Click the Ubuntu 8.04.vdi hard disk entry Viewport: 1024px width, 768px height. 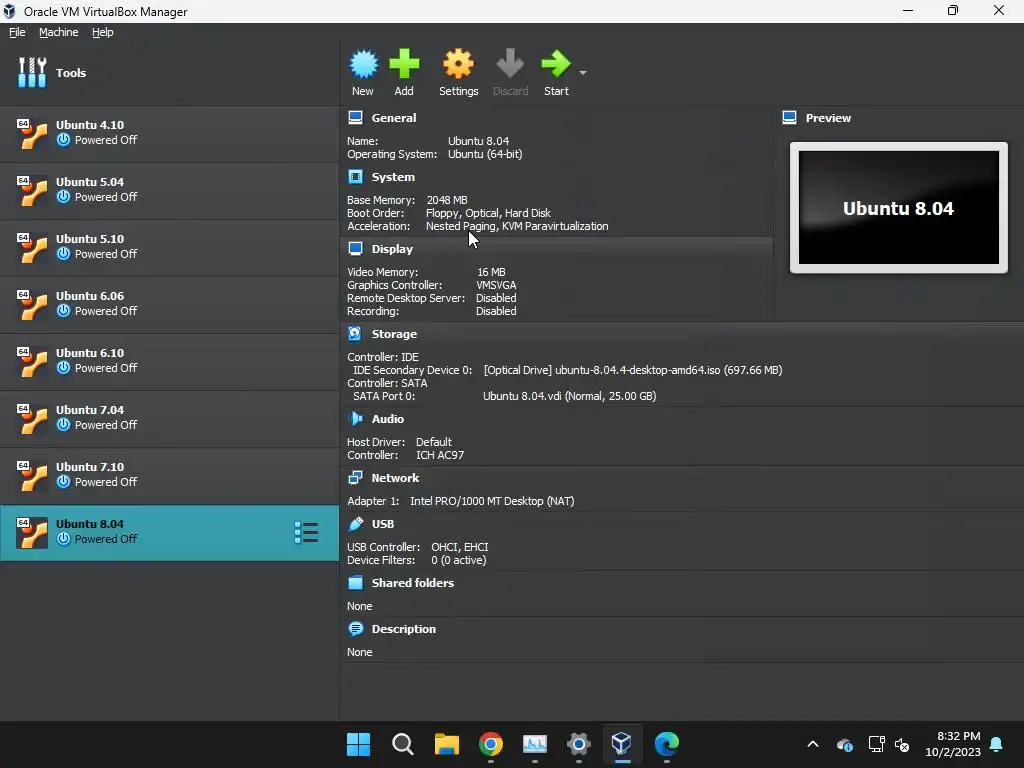point(569,396)
